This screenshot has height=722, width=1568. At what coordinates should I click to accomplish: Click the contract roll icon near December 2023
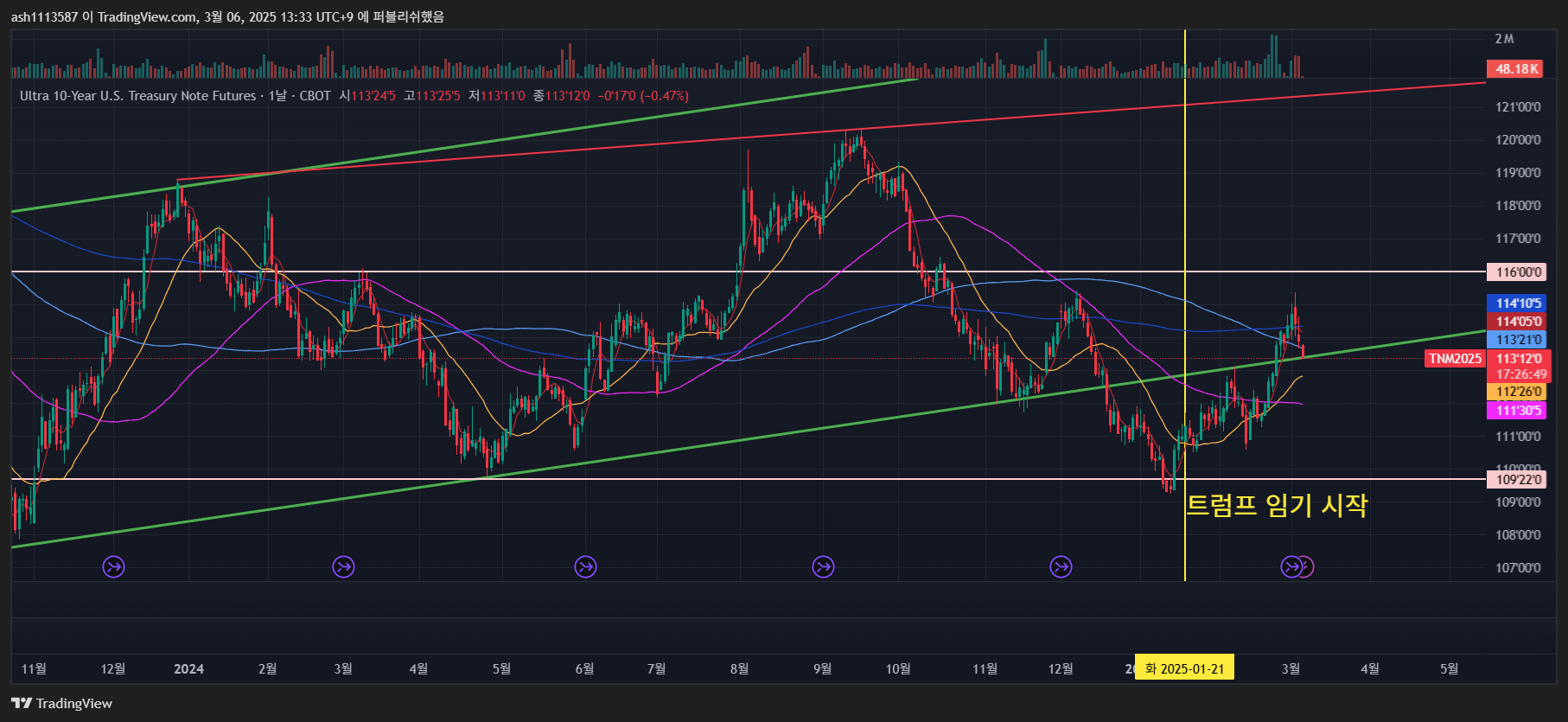(x=114, y=567)
